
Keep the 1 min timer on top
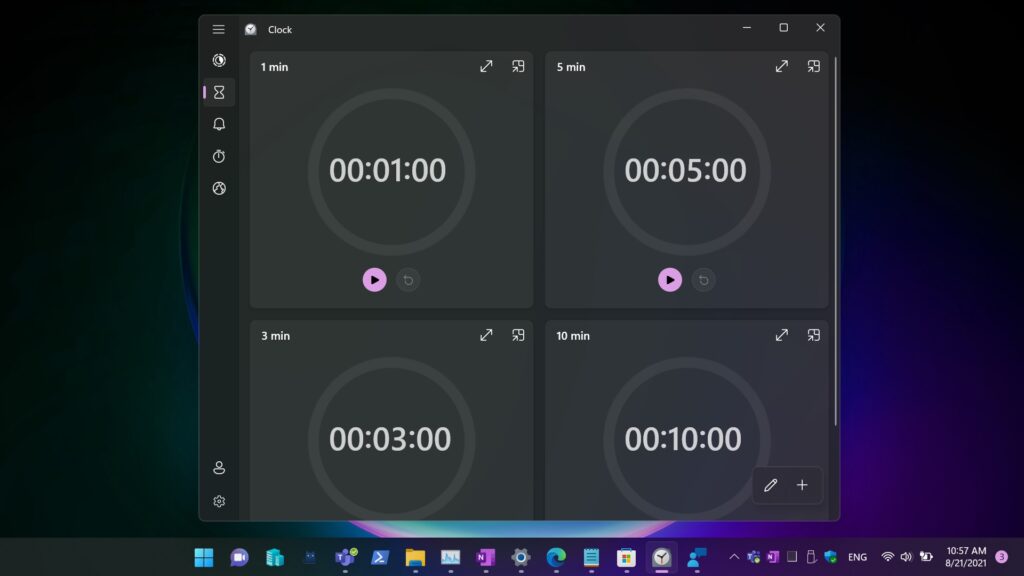click(x=518, y=67)
